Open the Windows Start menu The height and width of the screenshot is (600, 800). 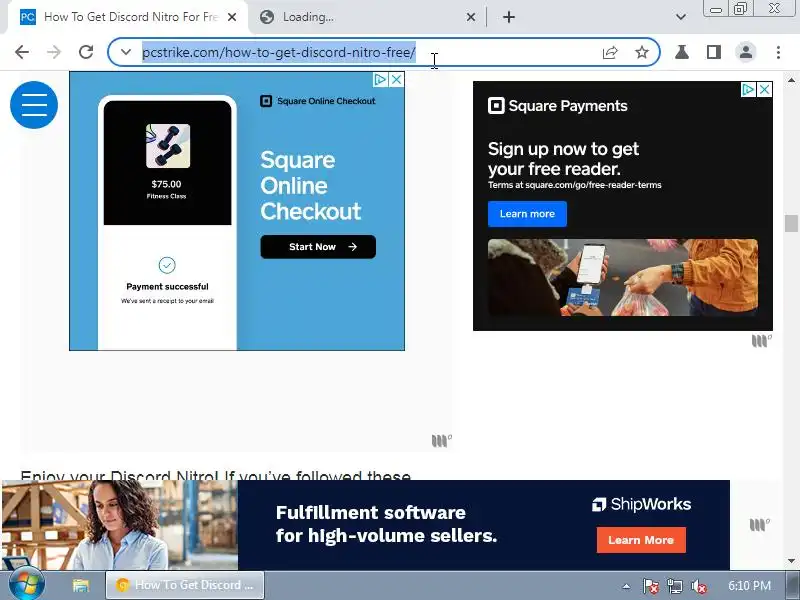[x=27, y=585]
